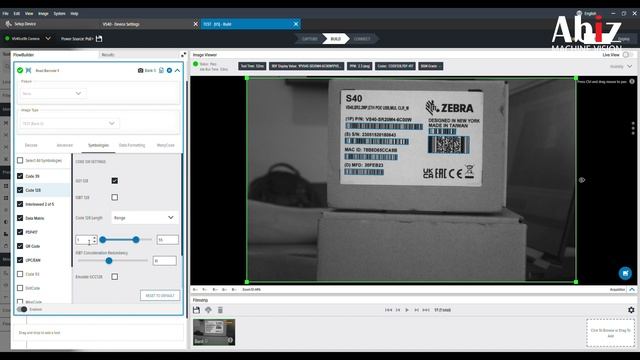This screenshot has height=360, width=640.
Task: Click the blue capture button in image viewer
Action: tap(625, 273)
